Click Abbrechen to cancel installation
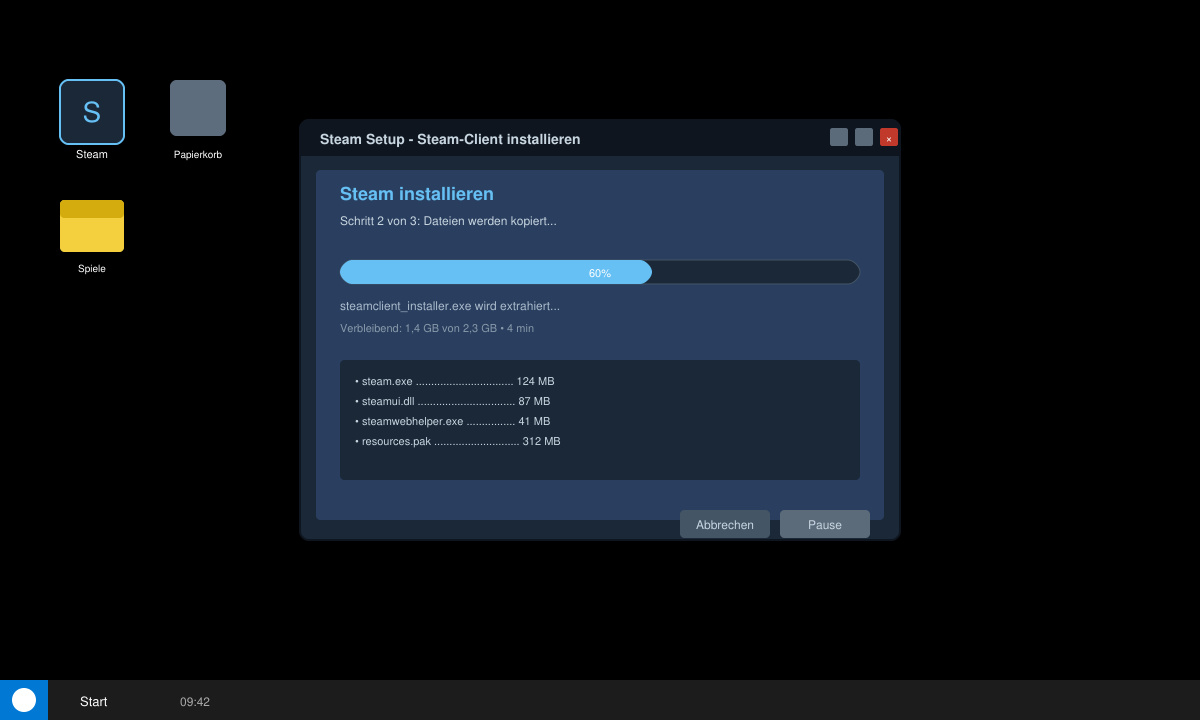 (725, 524)
